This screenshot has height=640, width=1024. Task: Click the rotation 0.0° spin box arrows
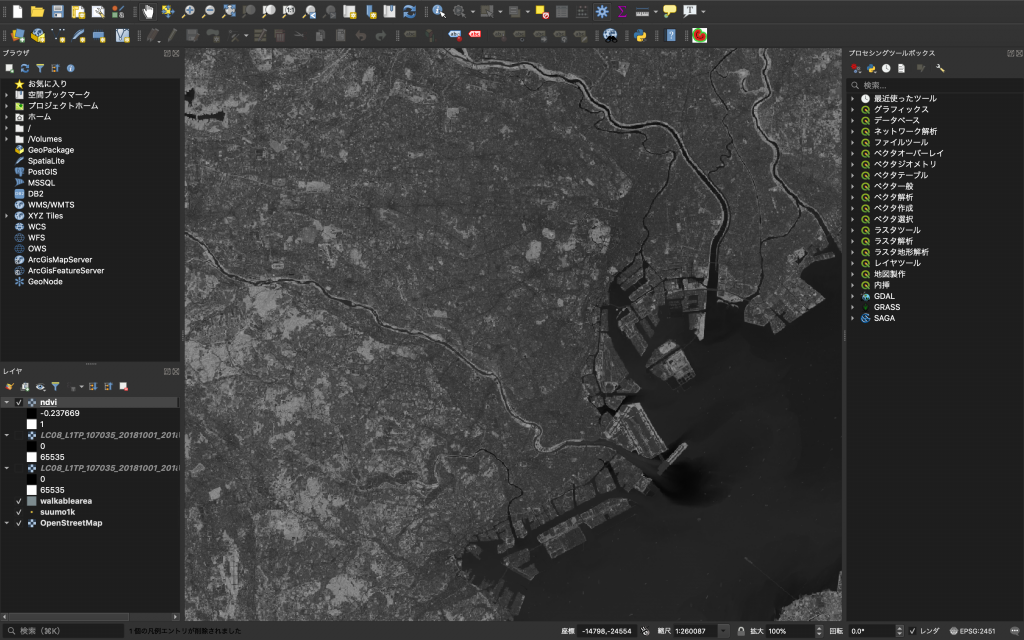[x=899, y=631]
